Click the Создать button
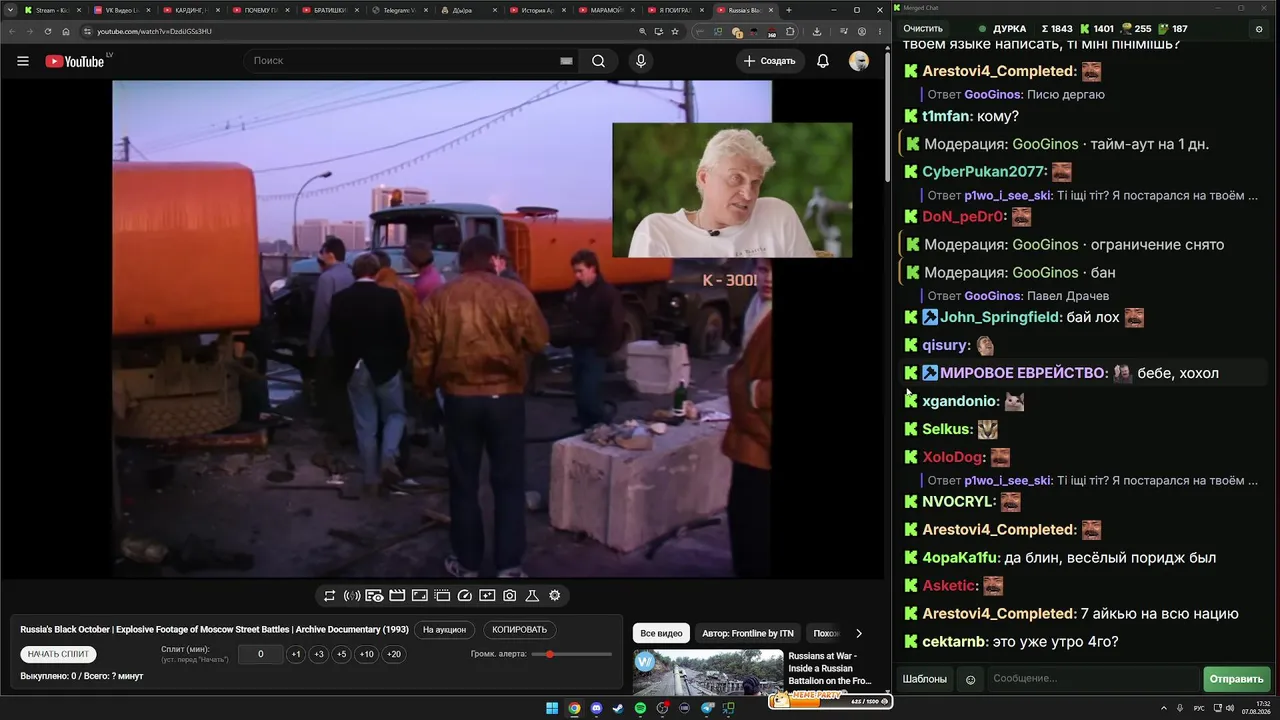This screenshot has width=1280, height=720. coord(770,61)
